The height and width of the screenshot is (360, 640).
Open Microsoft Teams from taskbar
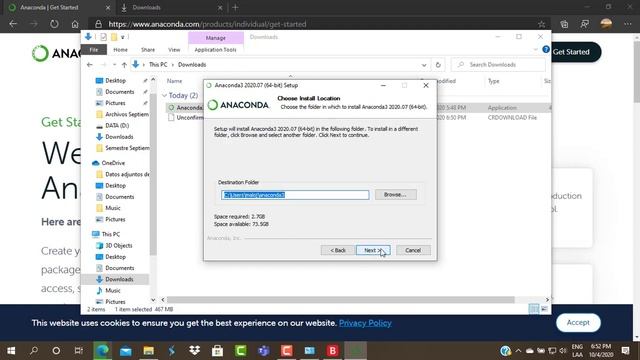coord(263,351)
